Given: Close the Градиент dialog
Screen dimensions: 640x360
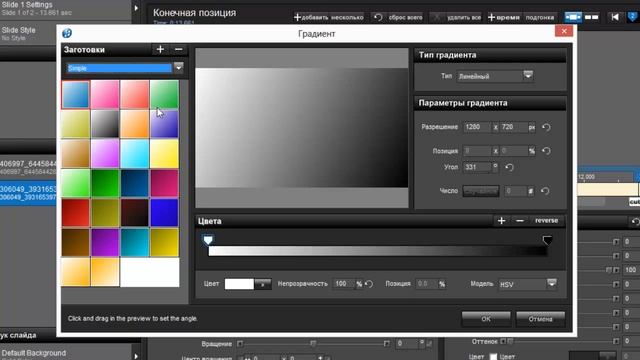Looking at the screenshot, I should click(564, 31).
